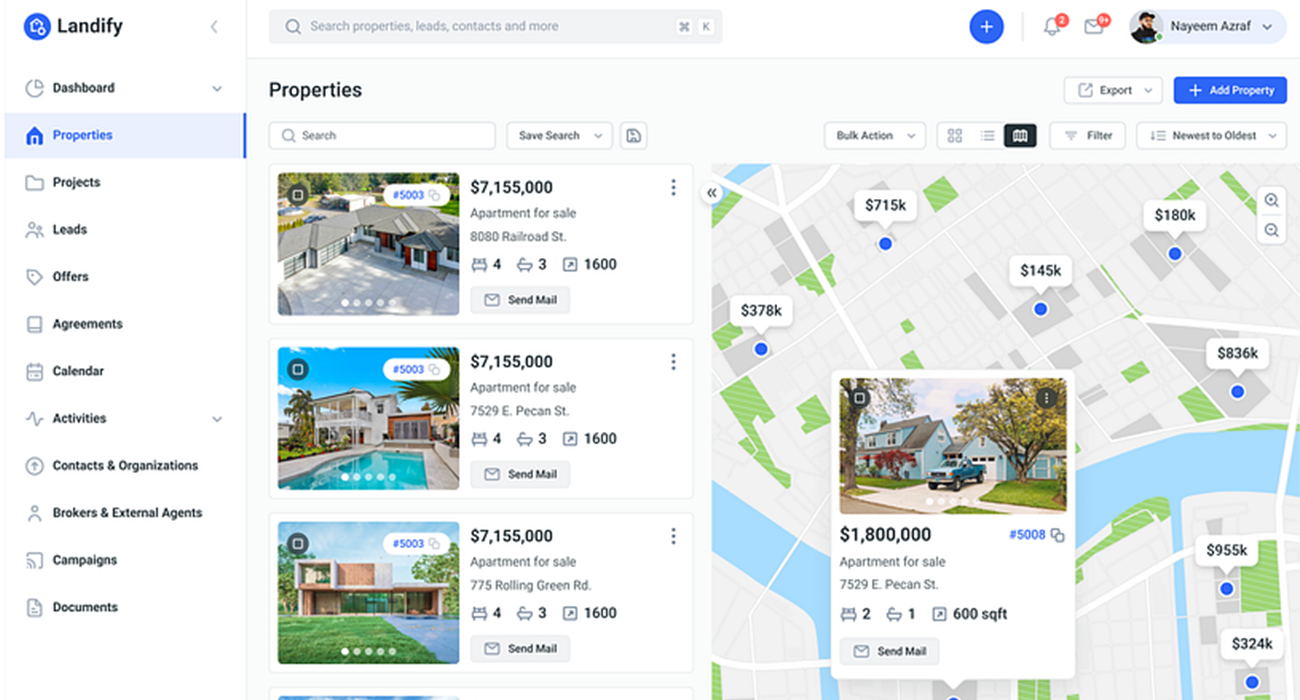Open Campaigns from the sidebar

(x=84, y=560)
